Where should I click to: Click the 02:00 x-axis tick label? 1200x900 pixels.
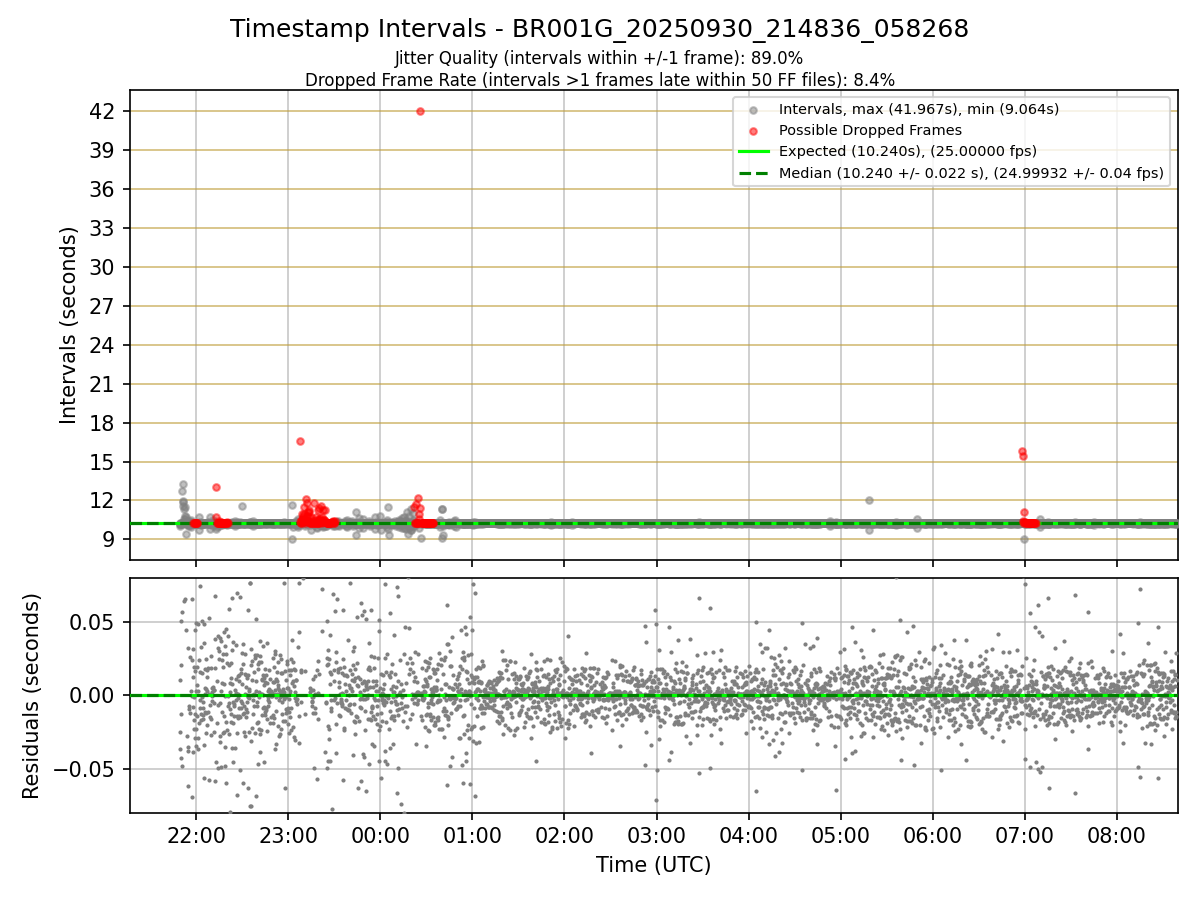pyautogui.click(x=564, y=837)
